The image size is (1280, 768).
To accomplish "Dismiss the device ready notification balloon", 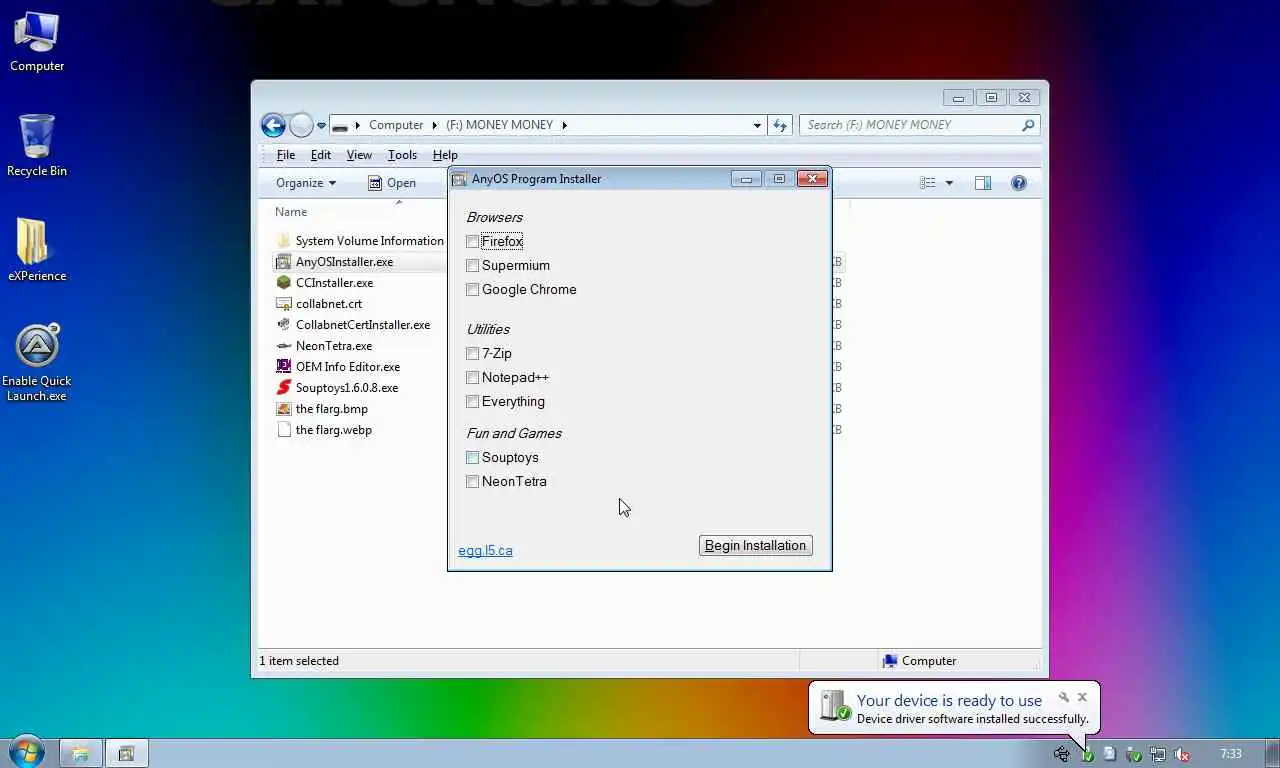I will click(1082, 697).
